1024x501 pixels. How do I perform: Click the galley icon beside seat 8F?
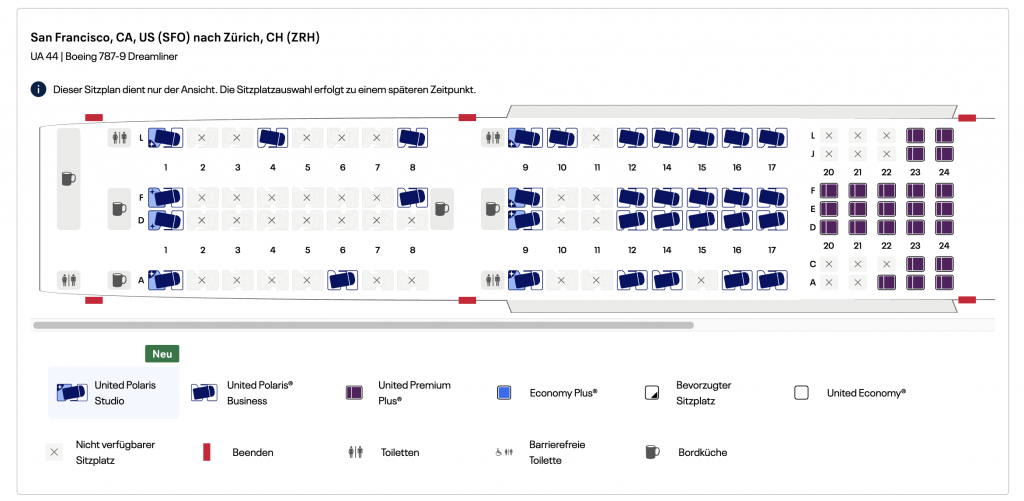click(441, 209)
